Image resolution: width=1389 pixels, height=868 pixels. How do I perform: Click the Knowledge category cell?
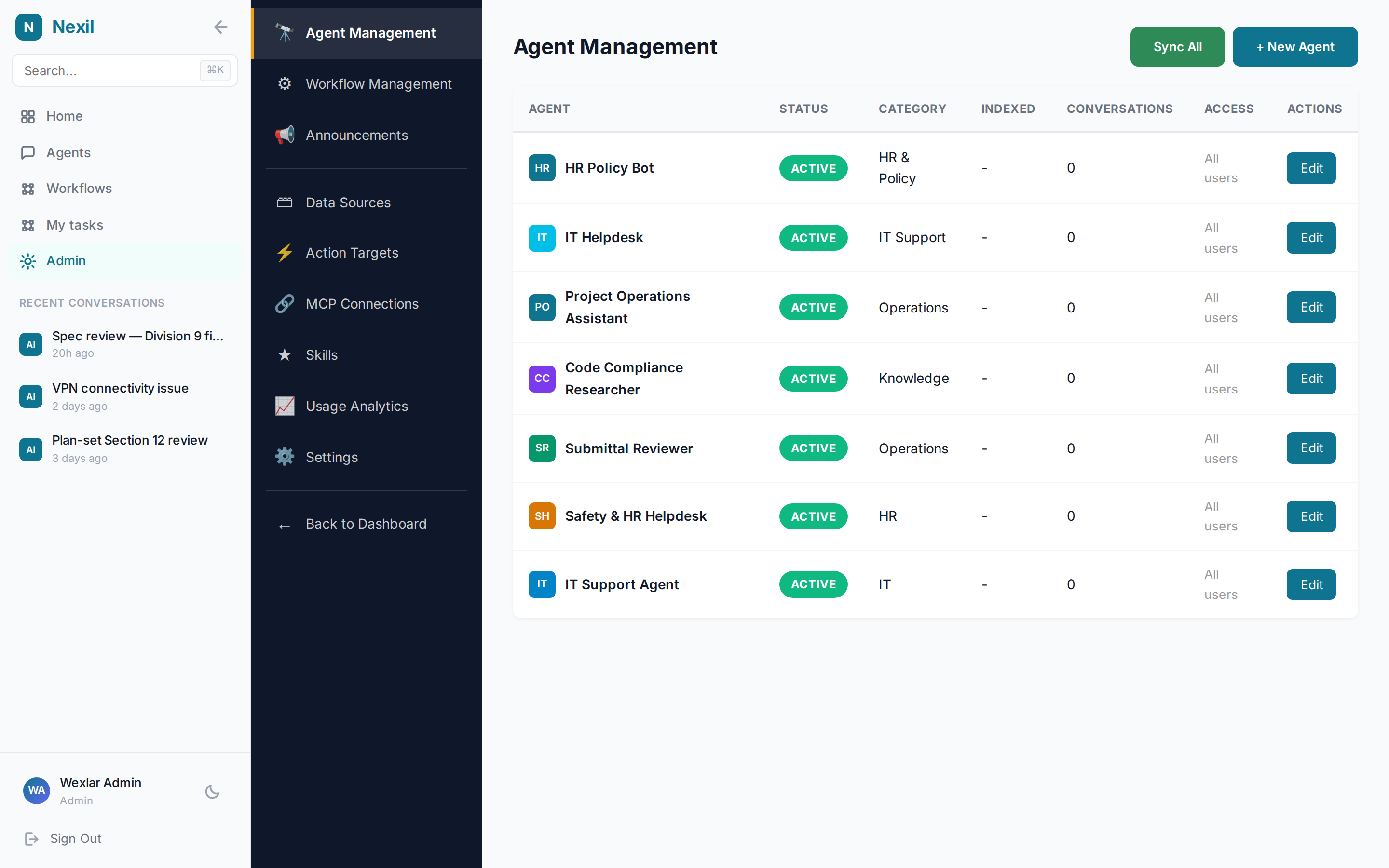click(914, 379)
